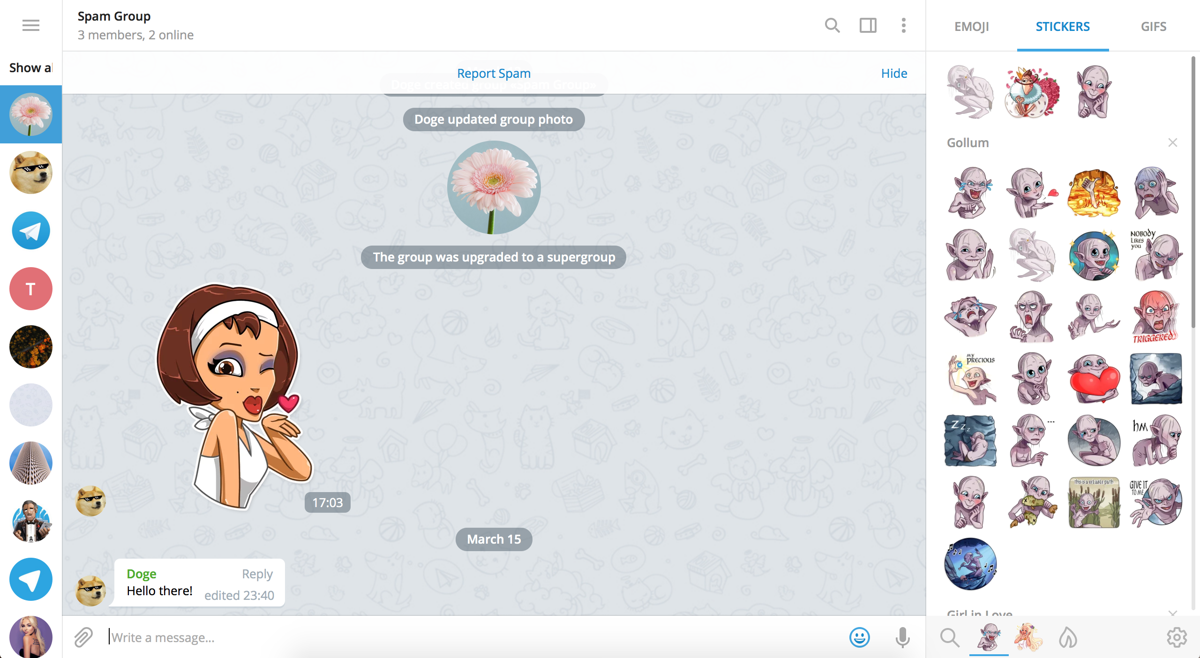This screenshot has height=658, width=1200.
Task: Open the Doge sunglasses chat in sidebar
Action: 31,172
